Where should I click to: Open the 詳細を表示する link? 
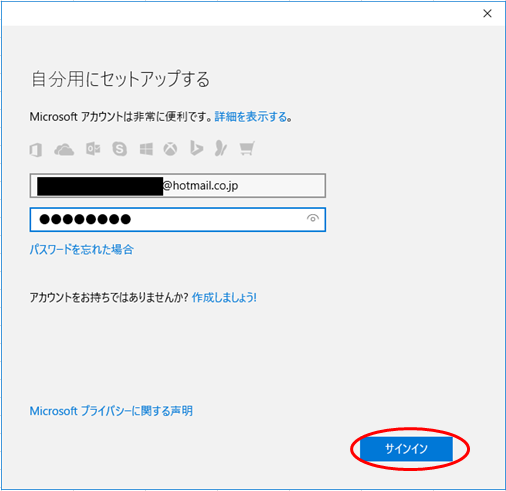pyautogui.click(x=251, y=117)
